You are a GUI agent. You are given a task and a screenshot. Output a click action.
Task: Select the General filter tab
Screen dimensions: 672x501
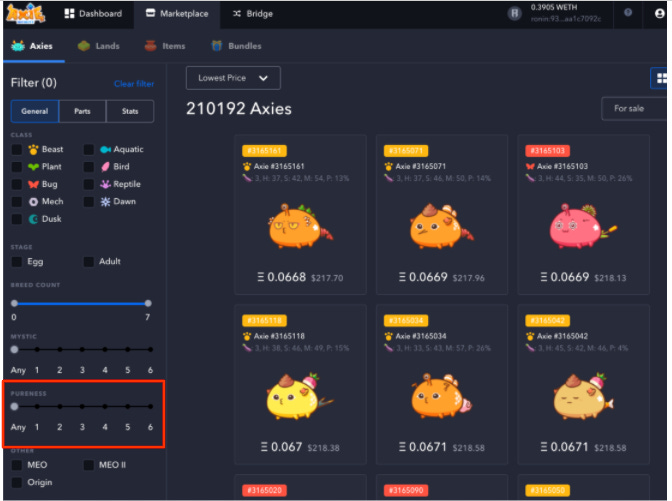coord(35,111)
